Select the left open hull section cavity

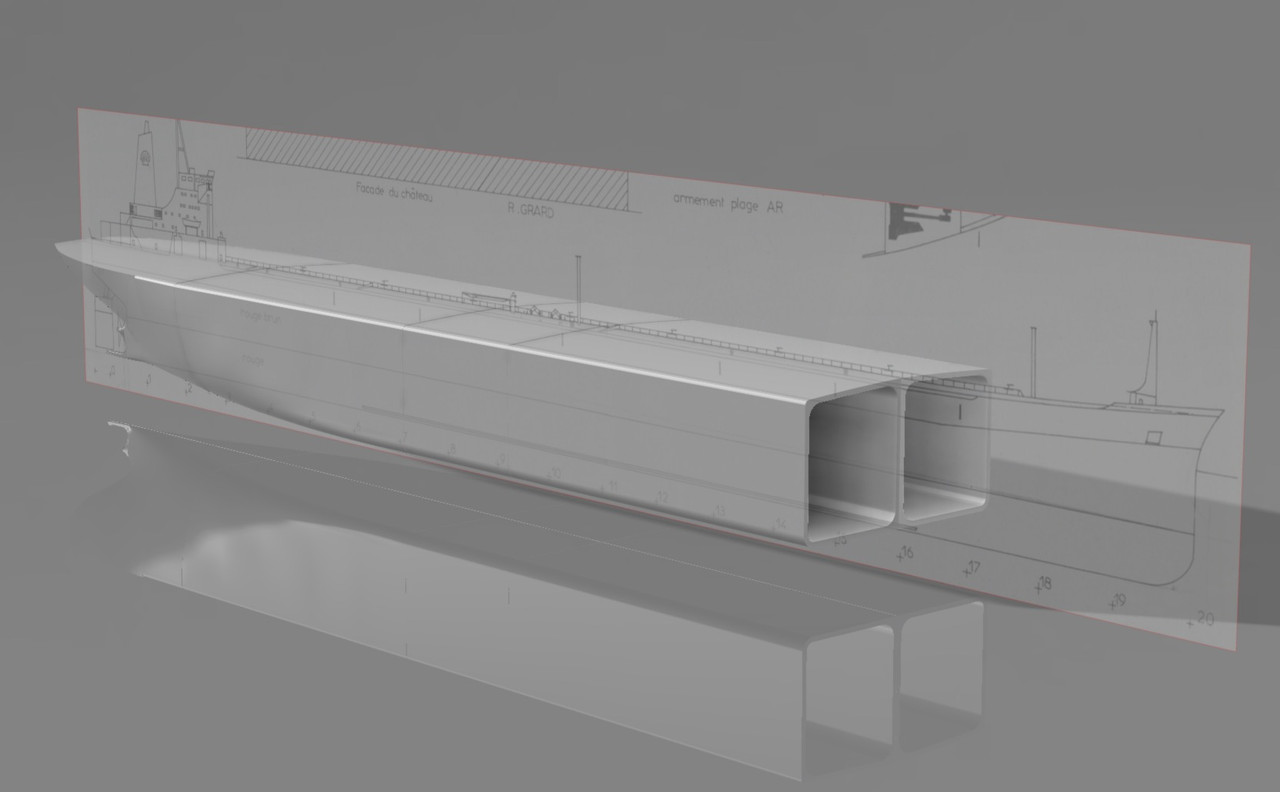(x=852, y=463)
